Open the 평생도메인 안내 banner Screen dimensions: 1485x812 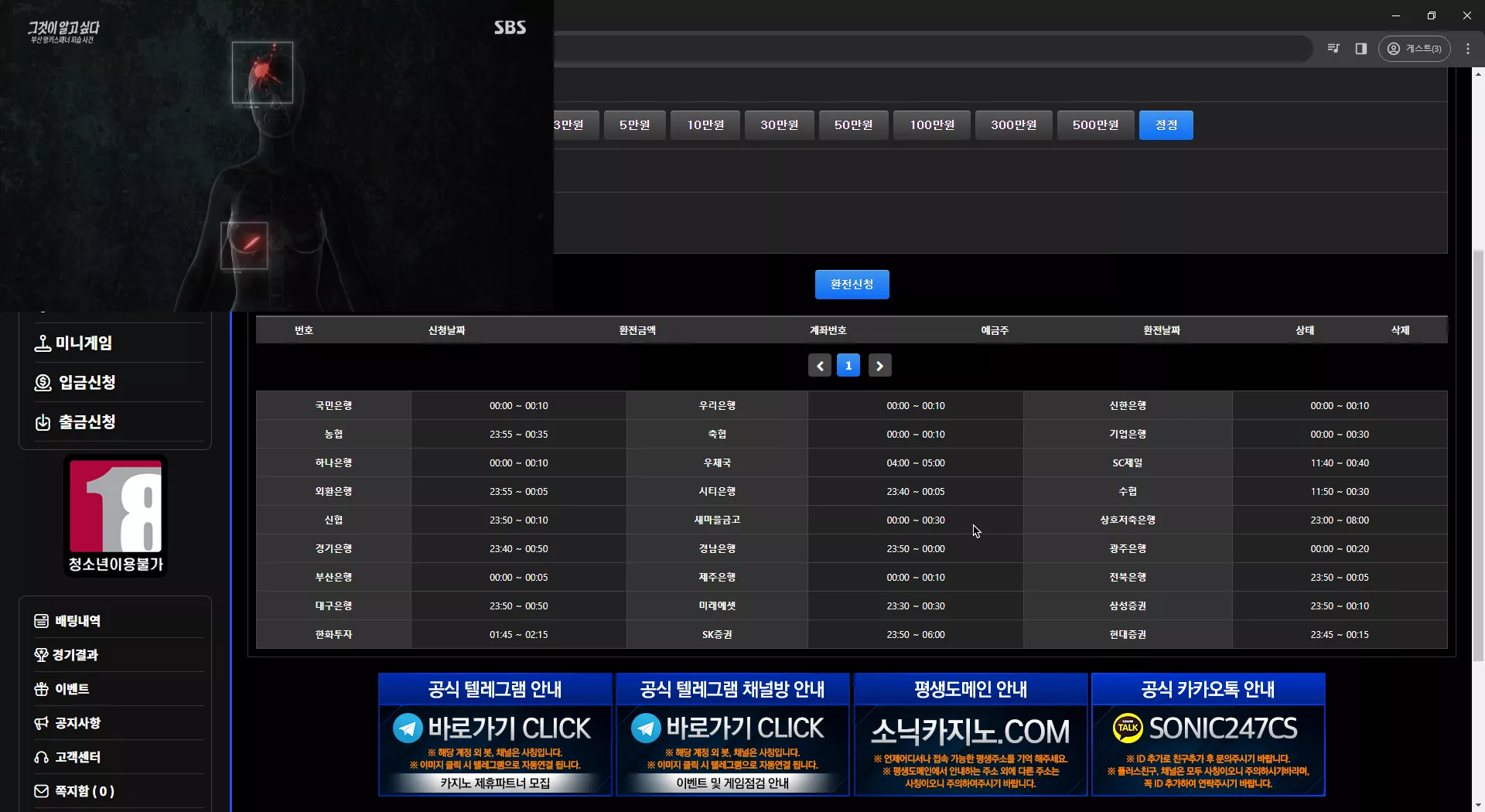pos(971,734)
